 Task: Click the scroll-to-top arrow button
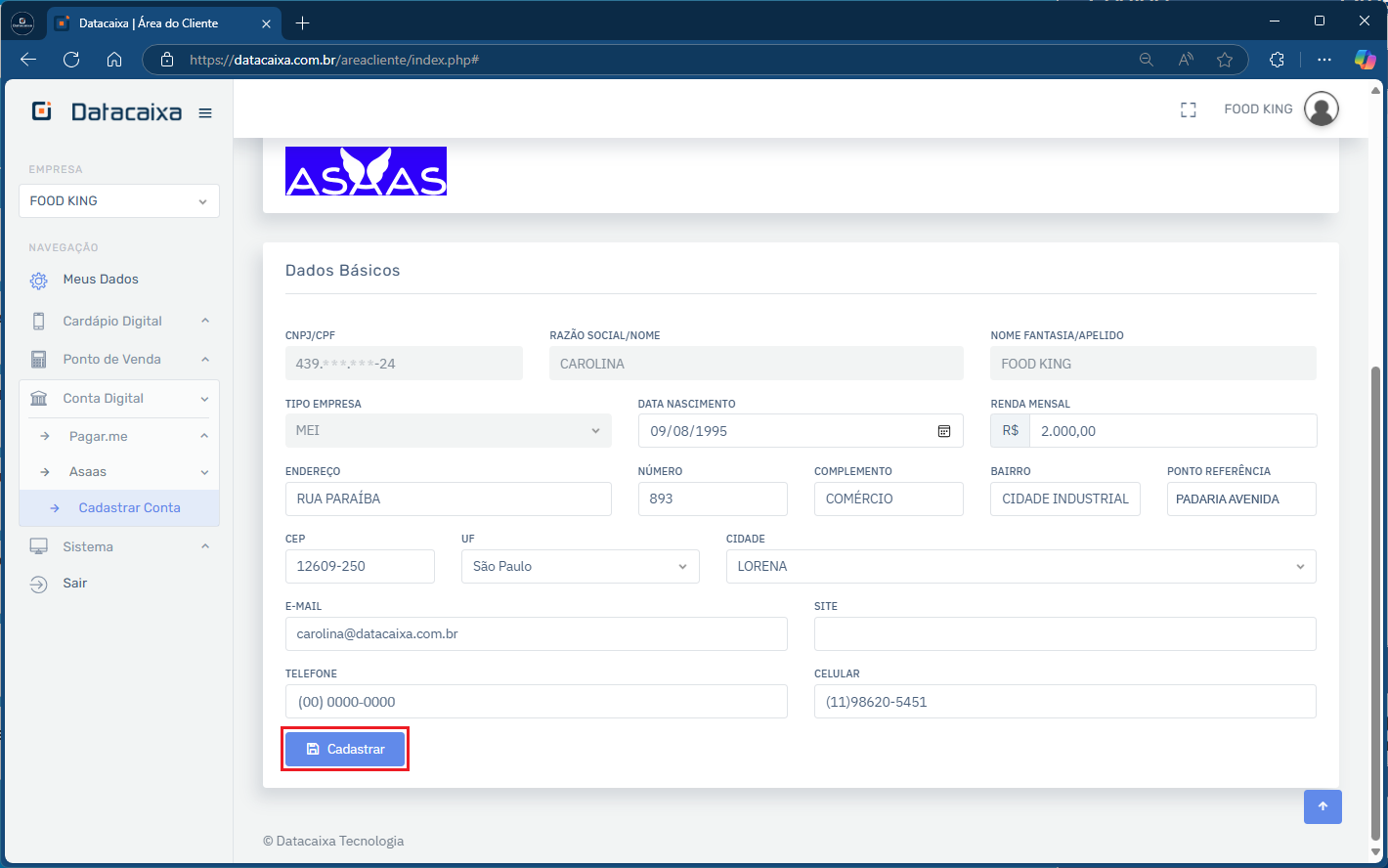coord(1322,806)
